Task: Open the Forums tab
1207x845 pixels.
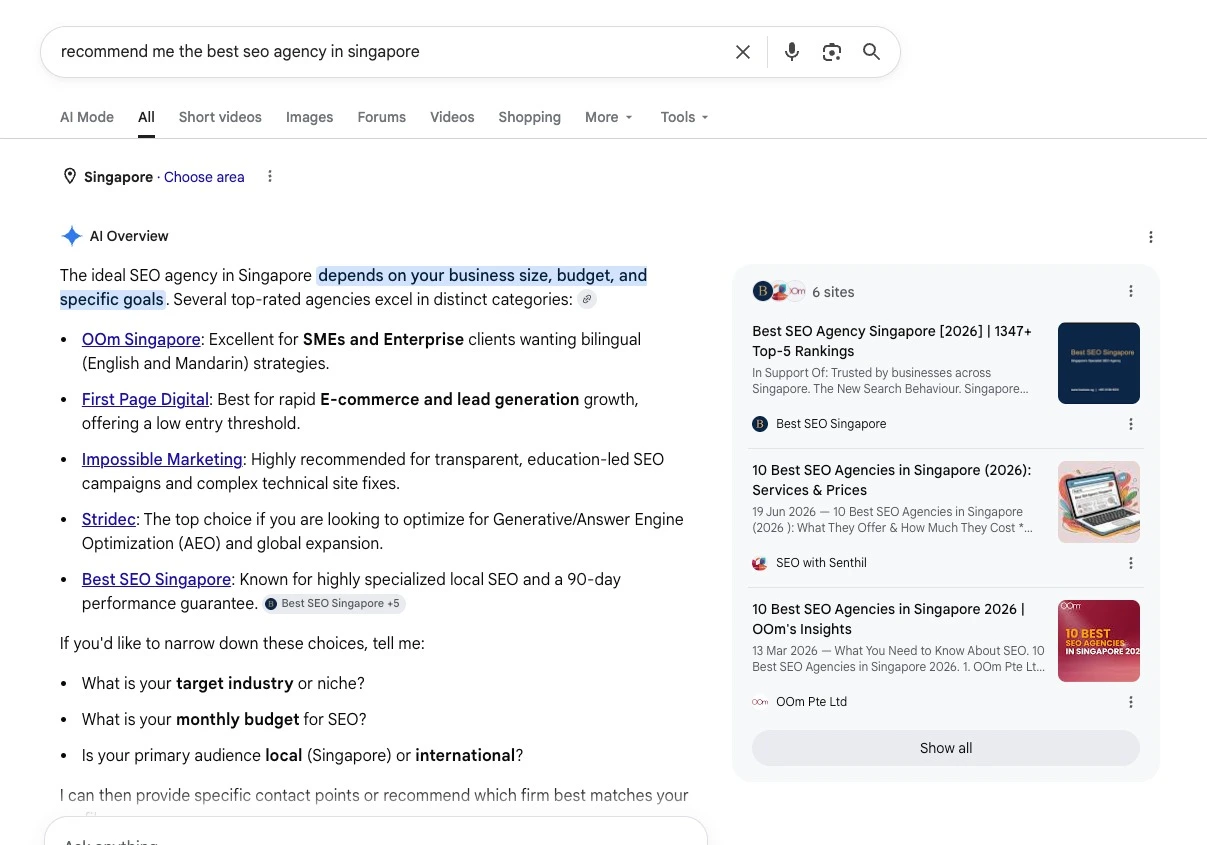Action: point(382,117)
